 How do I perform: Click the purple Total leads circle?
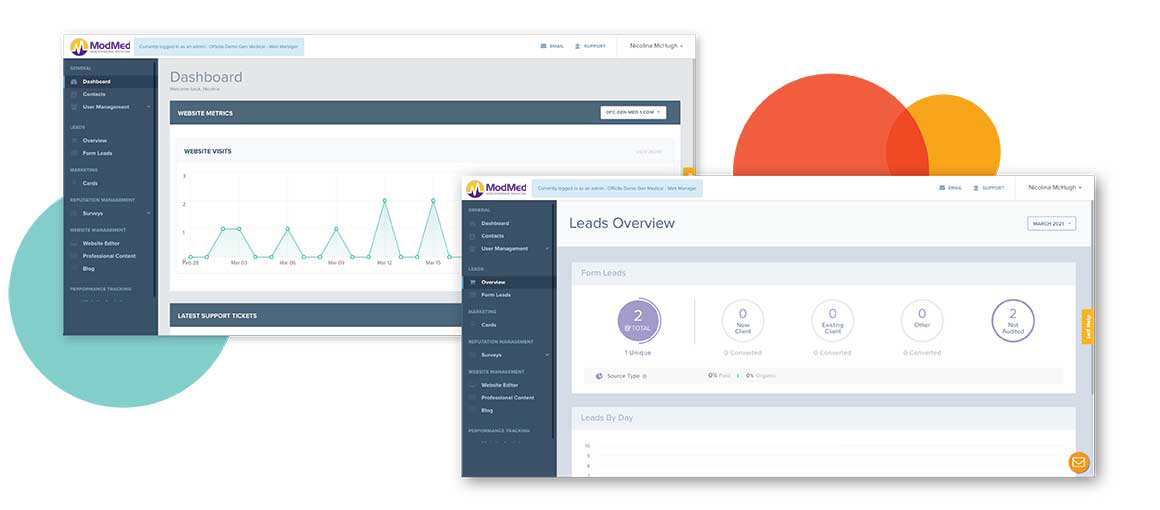[x=638, y=320]
